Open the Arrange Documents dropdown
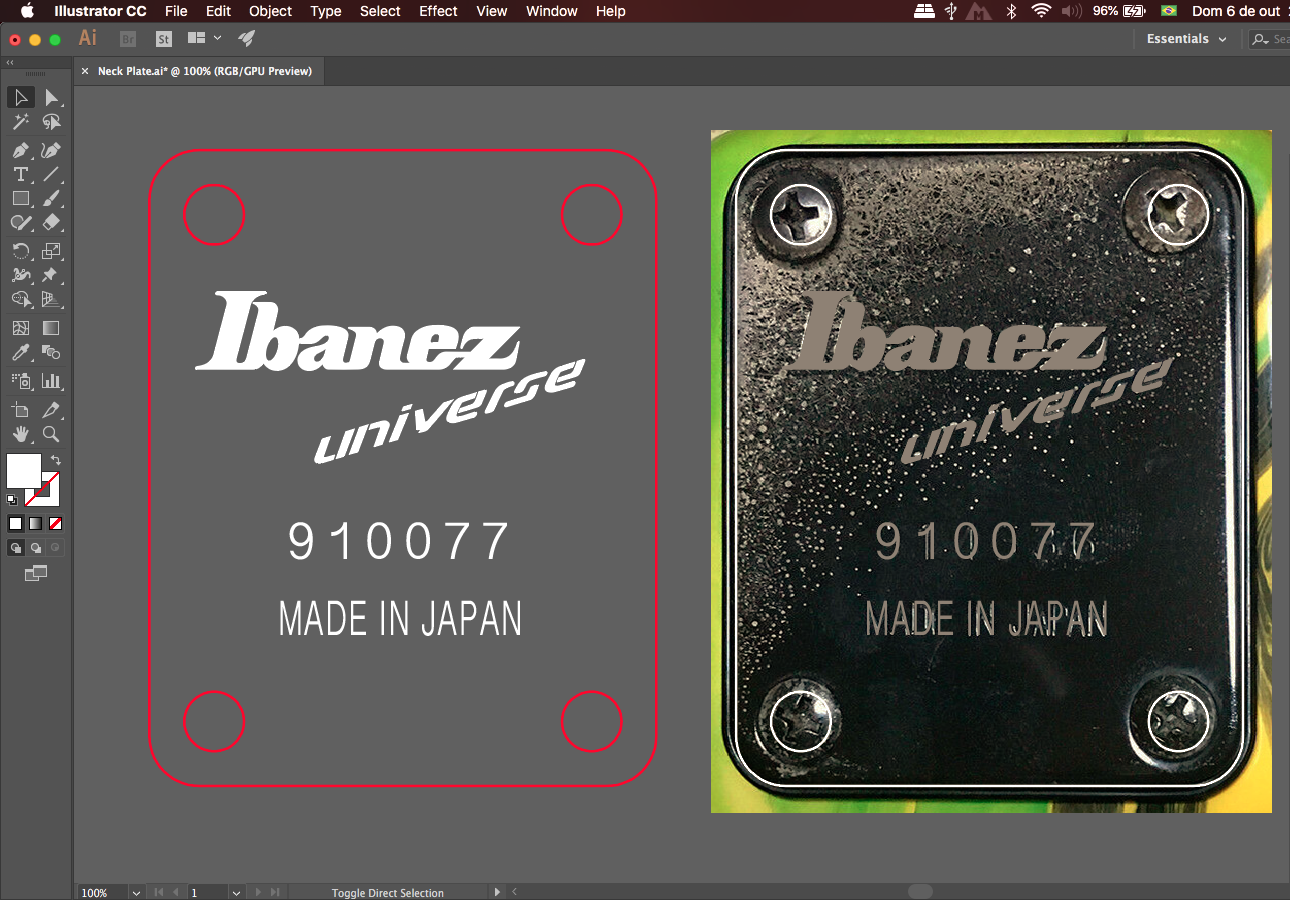1290x900 pixels. pos(204,39)
